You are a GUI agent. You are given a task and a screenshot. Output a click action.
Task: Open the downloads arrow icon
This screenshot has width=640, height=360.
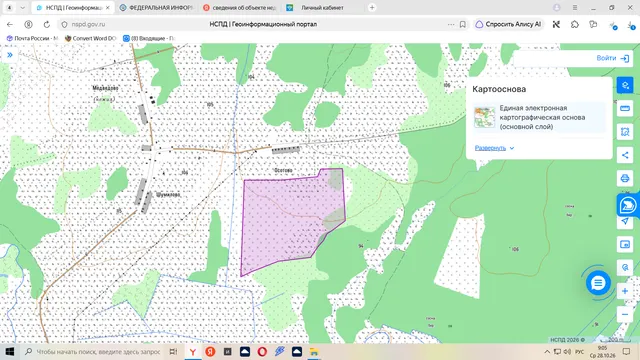pos(631,25)
